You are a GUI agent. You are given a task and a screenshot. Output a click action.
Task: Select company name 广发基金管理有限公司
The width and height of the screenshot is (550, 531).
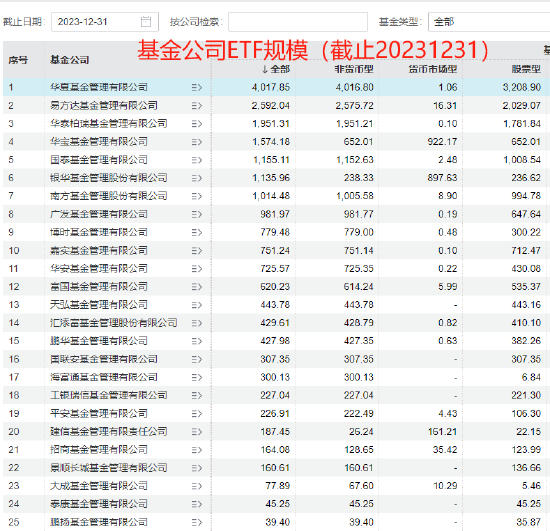99,214
